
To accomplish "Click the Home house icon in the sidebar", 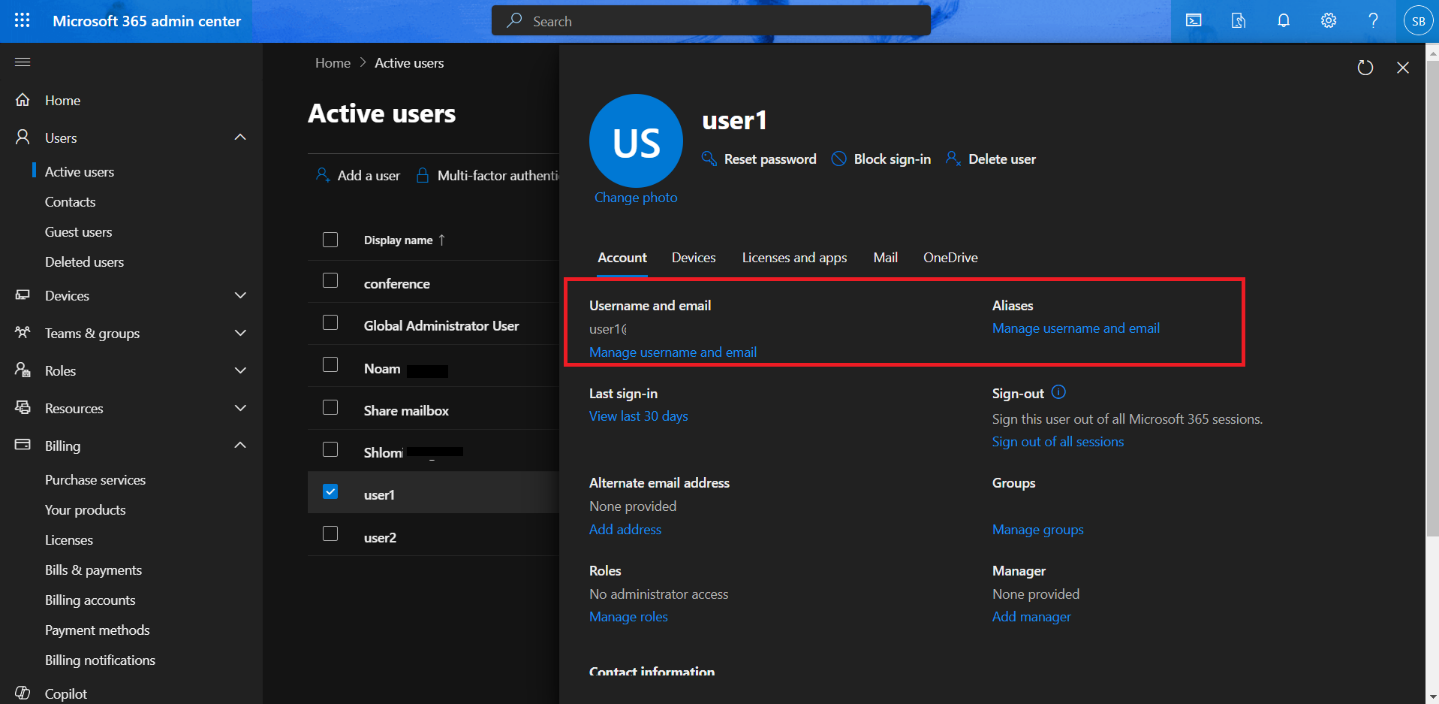I will pos(23,100).
